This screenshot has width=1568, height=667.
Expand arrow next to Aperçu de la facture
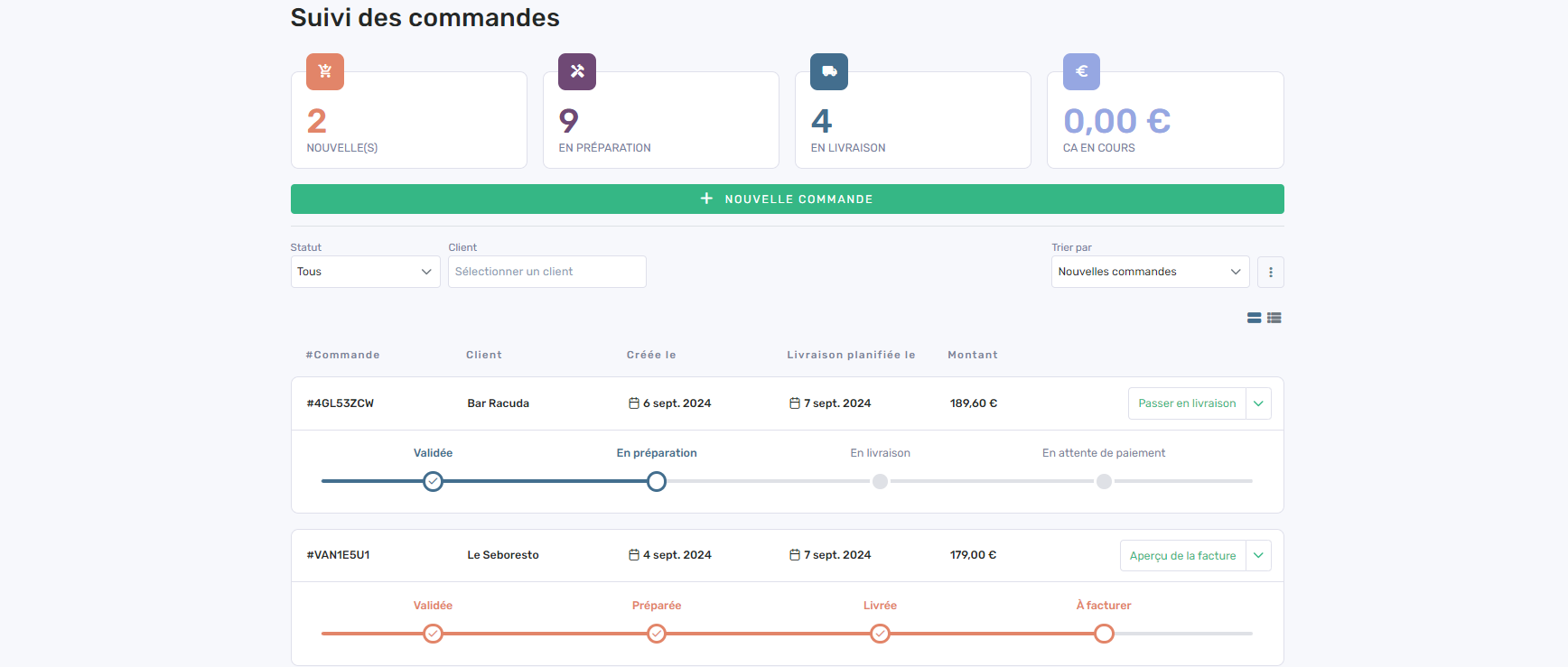pos(1258,556)
